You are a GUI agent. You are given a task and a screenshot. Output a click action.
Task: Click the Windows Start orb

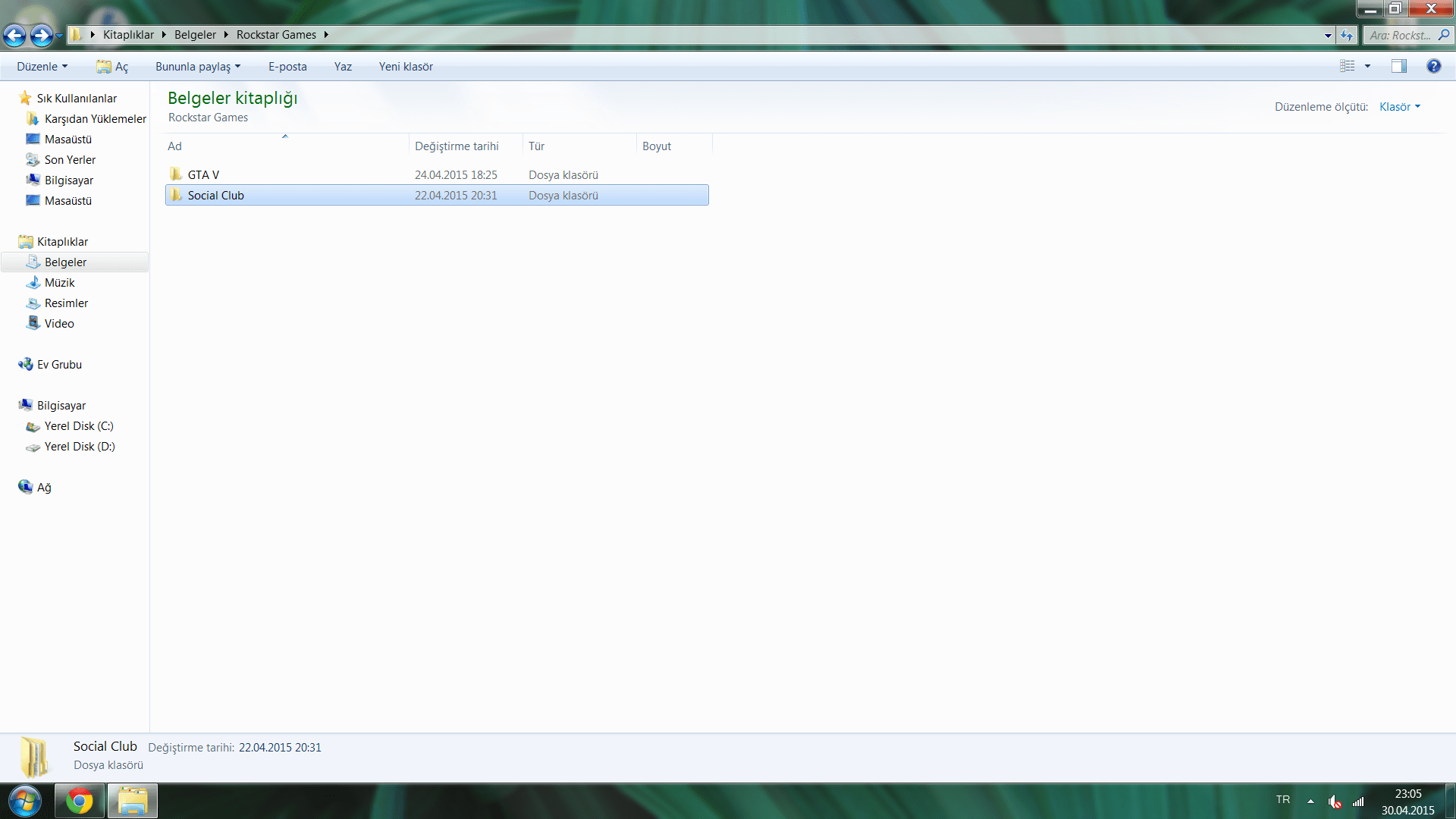pyautogui.click(x=25, y=801)
